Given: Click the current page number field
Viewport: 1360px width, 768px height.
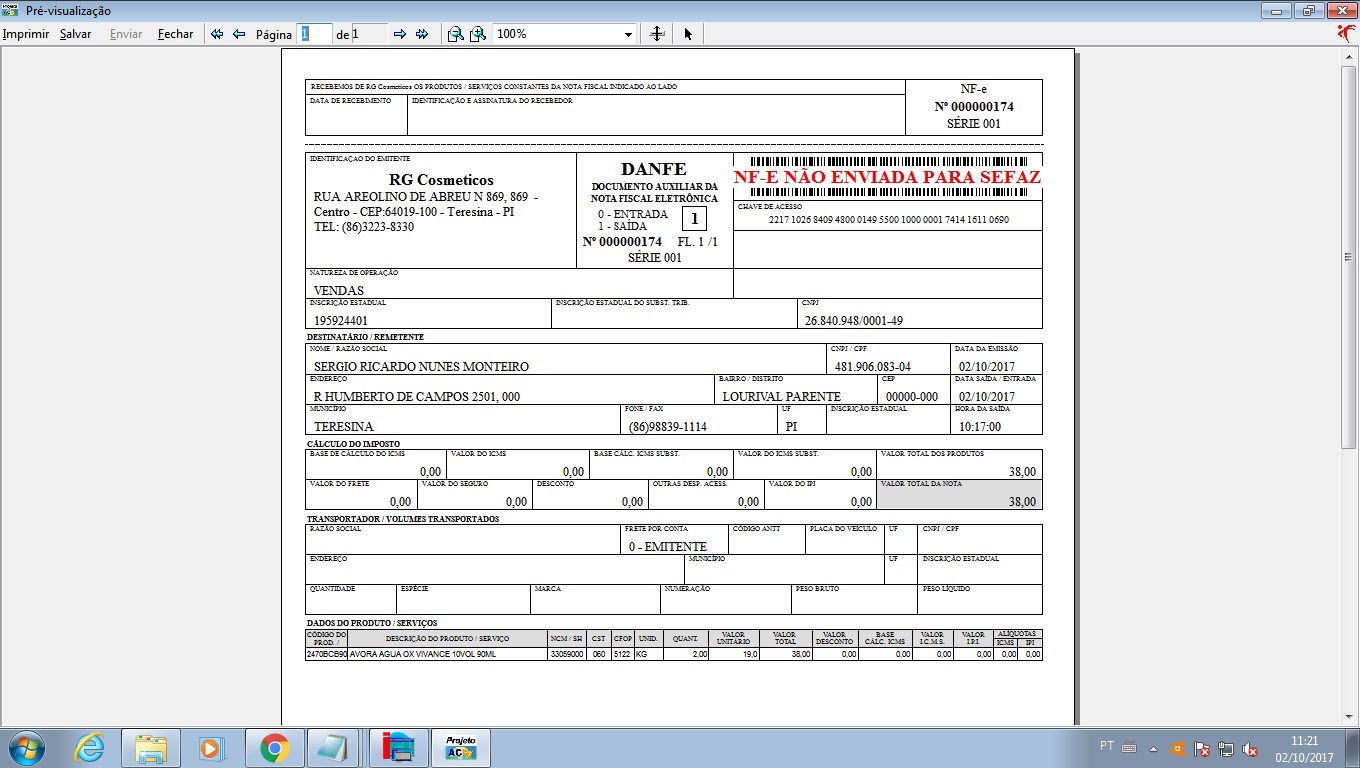Looking at the screenshot, I should point(314,34).
